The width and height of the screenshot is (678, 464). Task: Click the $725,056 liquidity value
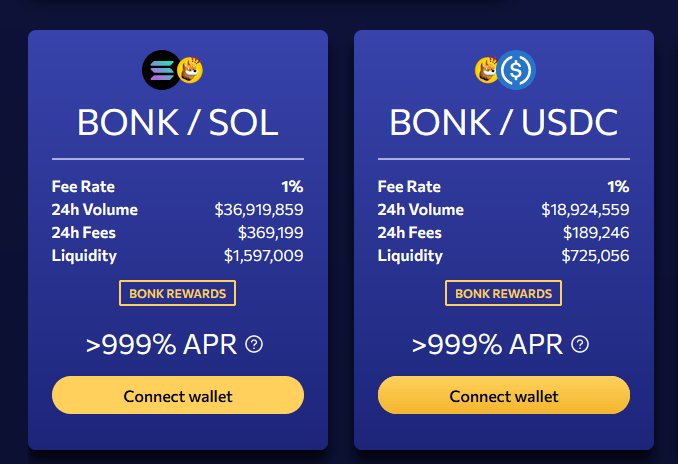point(594,256)
